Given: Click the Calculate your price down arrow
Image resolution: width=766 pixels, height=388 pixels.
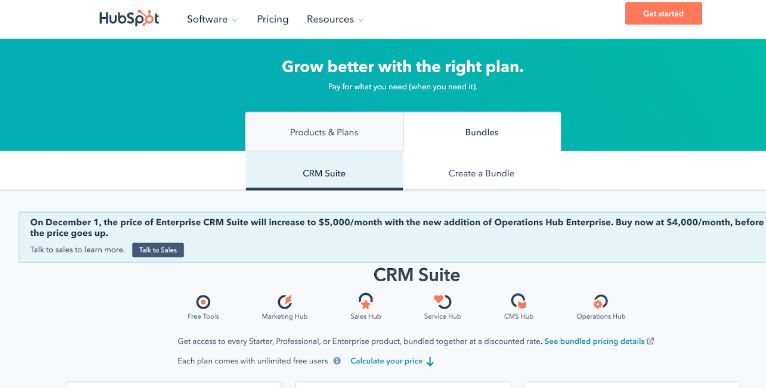Looking at the screenshot, I should coord(430,362).
